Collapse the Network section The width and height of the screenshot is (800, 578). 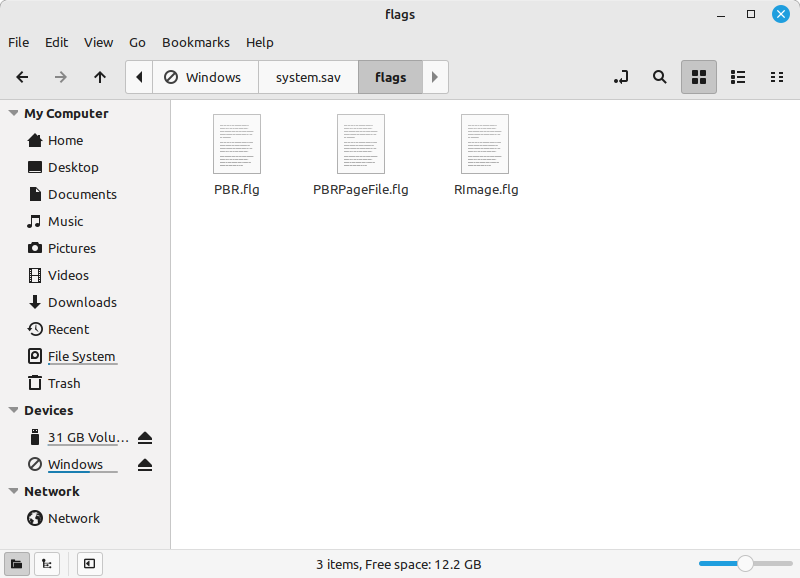pos(14,491)
